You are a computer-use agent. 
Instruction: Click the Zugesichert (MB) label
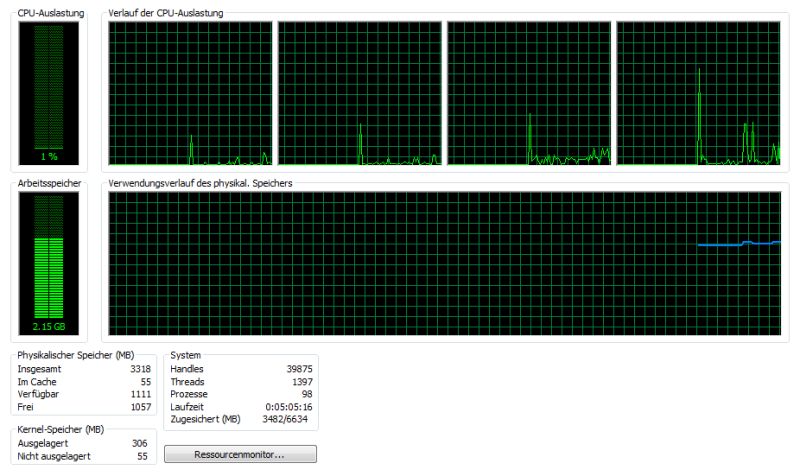205,419
